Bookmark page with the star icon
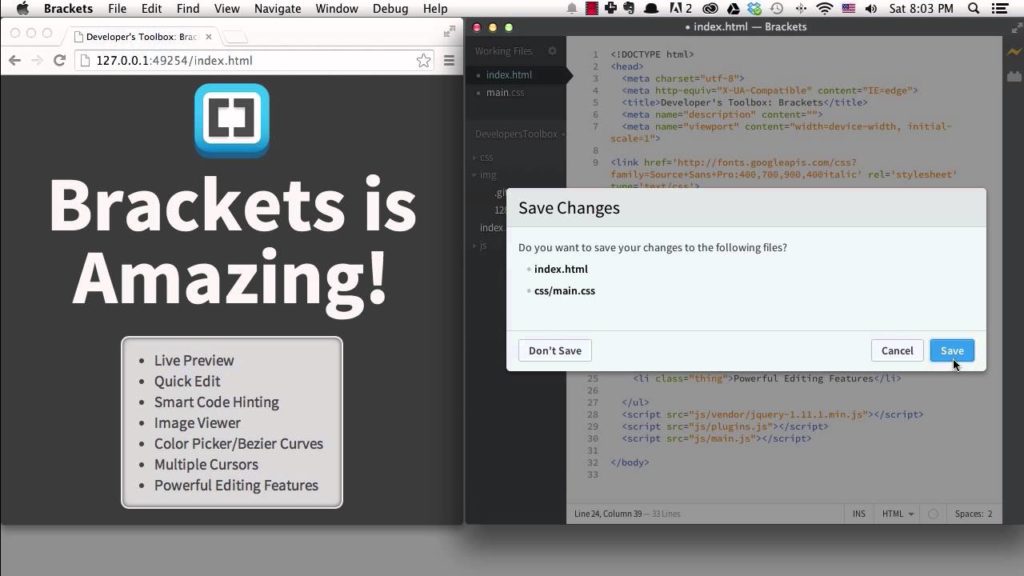This screenshot has height=576, width=1024. (423, 60)
